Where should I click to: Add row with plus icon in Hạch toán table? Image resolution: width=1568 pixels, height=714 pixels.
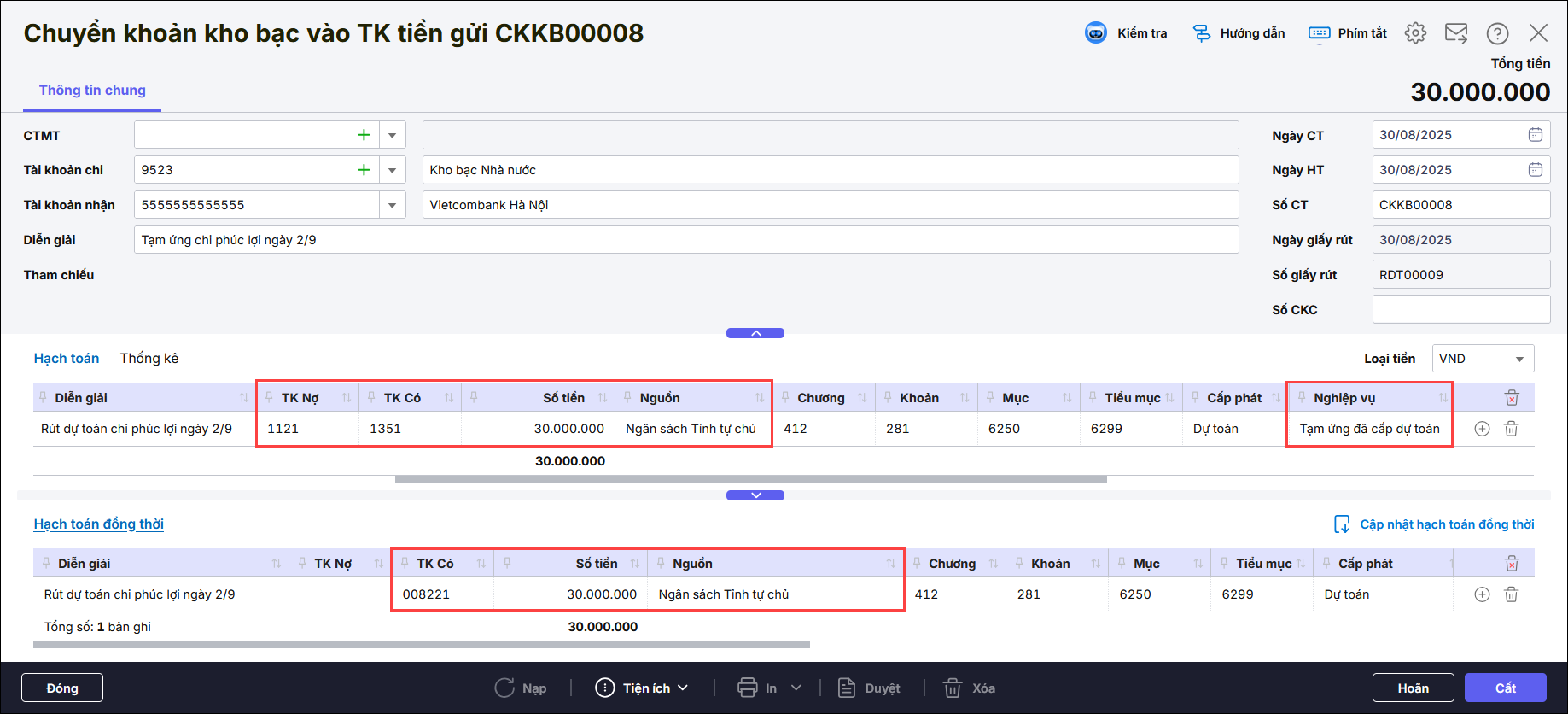click(1482, 429)
